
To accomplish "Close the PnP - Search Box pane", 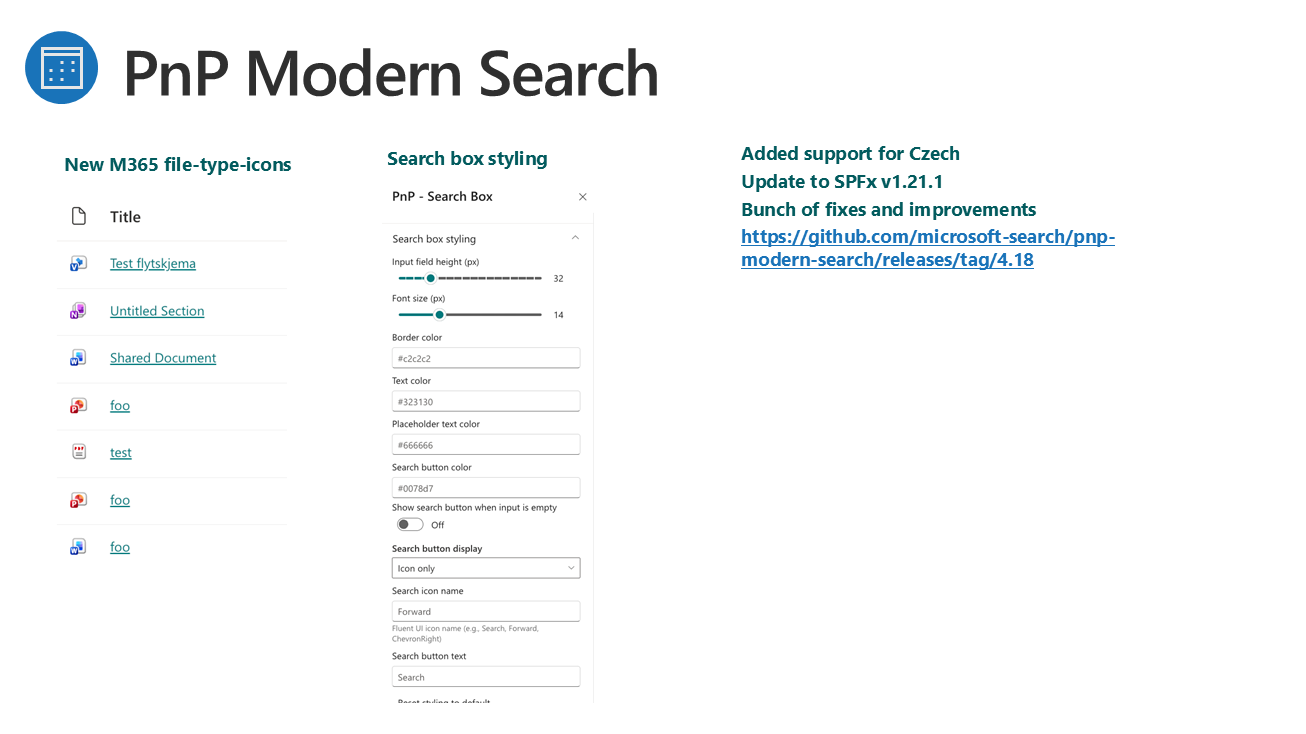I will click(x=583, y=197).
